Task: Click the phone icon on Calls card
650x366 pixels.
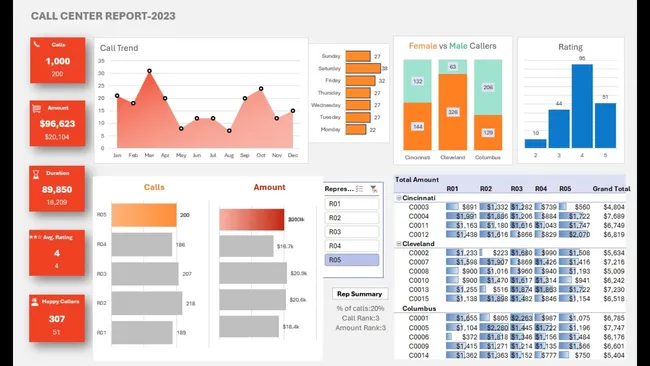Action: [x=37, y=44]
